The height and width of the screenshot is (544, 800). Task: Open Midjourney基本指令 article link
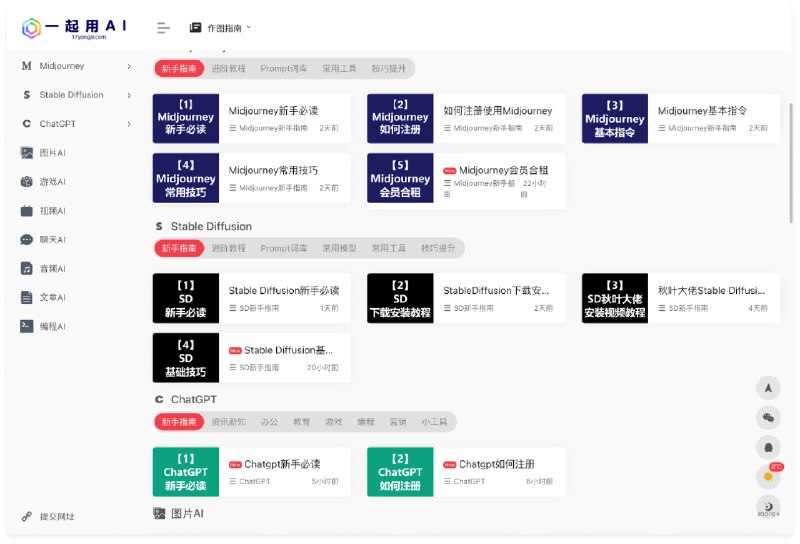click(703, 111)
